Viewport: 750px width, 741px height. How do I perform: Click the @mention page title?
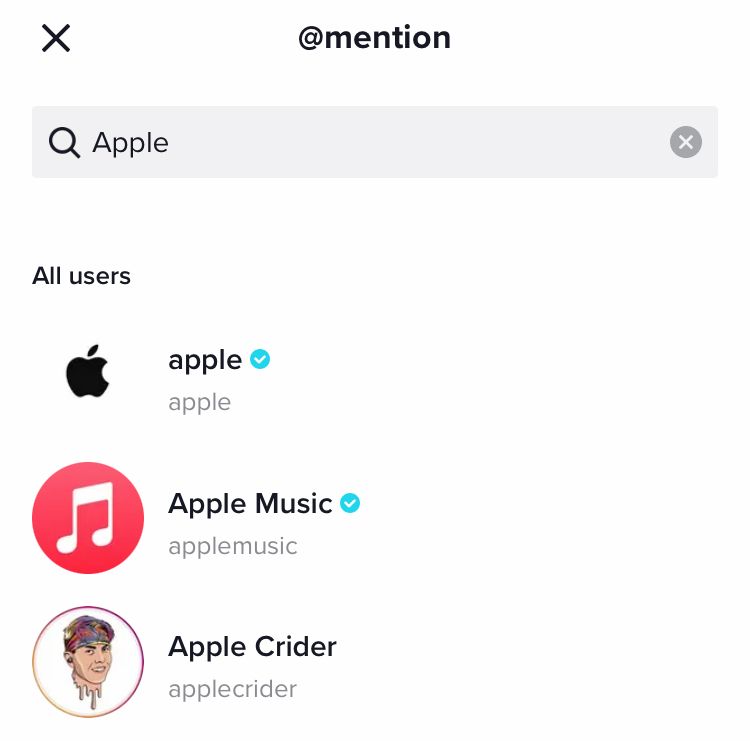click(375, 38)
